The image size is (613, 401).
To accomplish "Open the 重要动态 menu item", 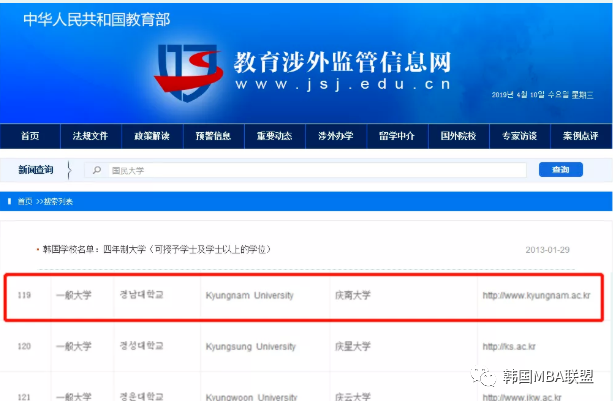I will (x=274, y=136).
